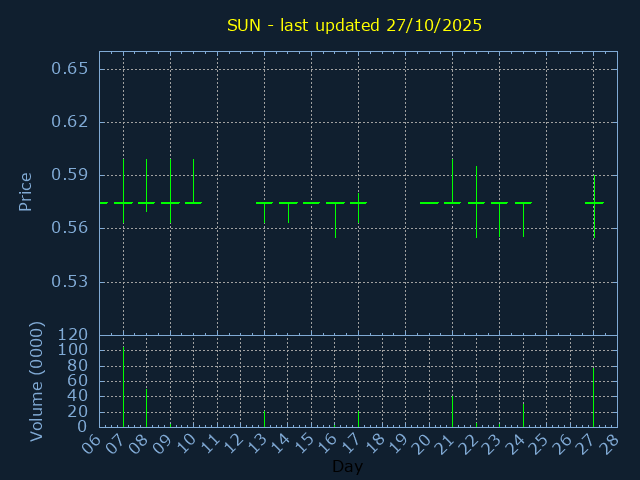The height and width of the screenshot is (480, 640).
Task: Select the price candle for day 27
Action: click(x=594, y=203)
